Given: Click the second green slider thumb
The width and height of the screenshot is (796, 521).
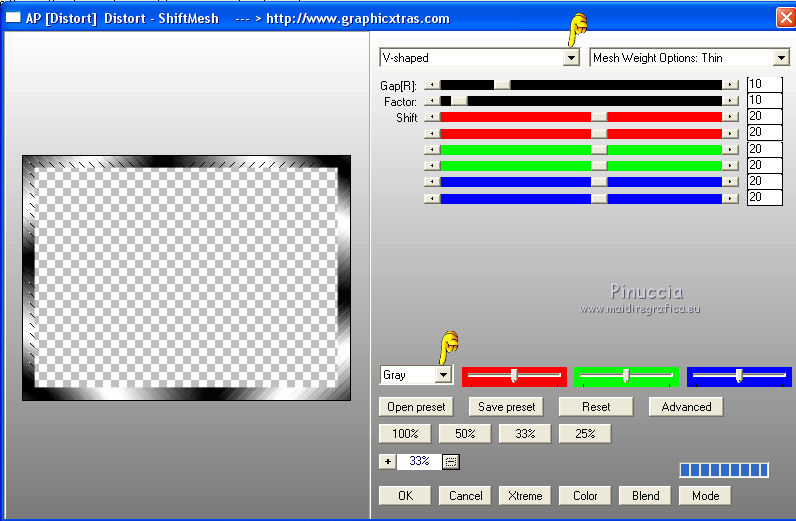Looking at the screenshot, I should click(599, 166).
